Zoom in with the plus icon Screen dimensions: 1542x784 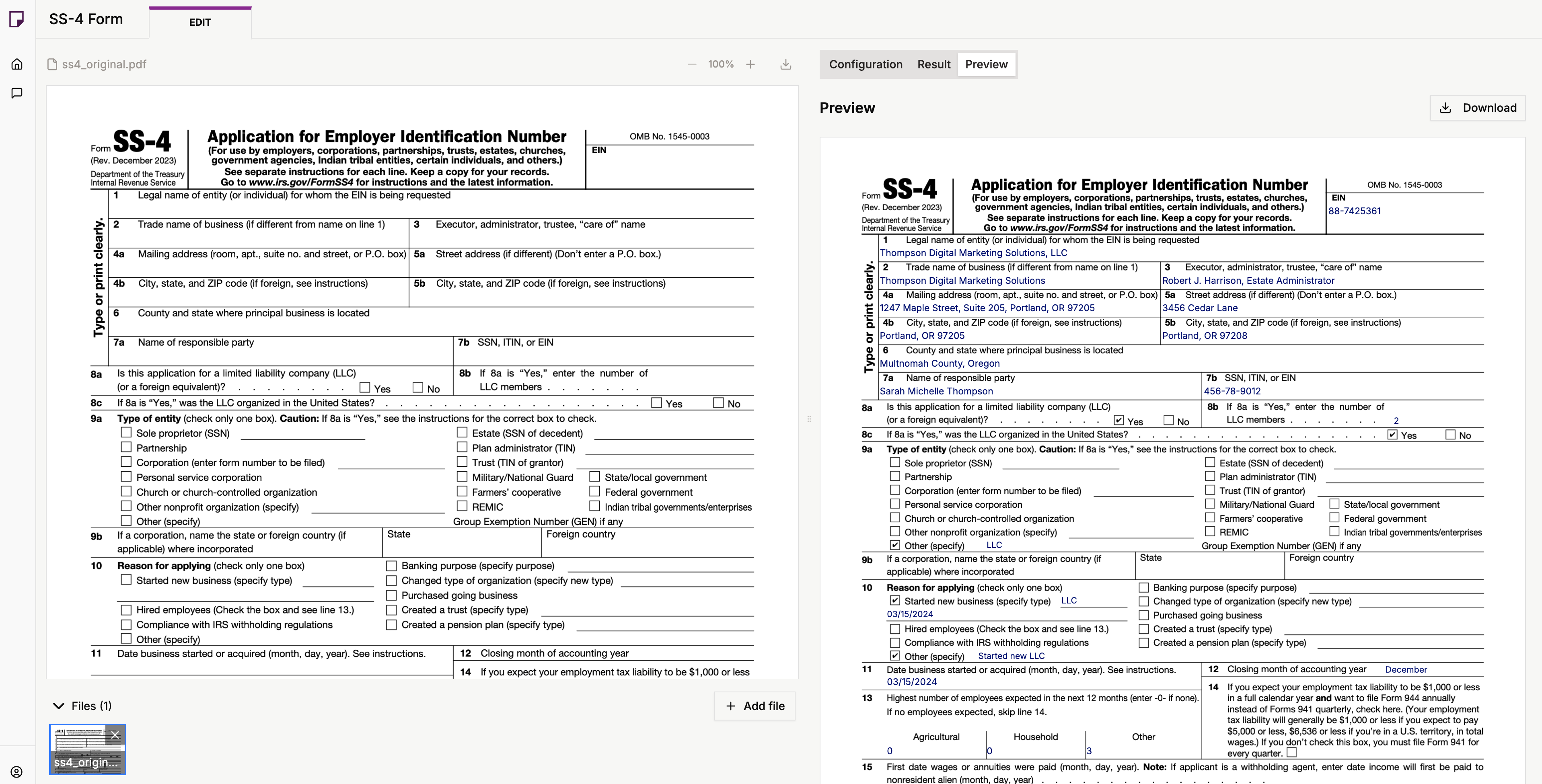tap(750, 64)
